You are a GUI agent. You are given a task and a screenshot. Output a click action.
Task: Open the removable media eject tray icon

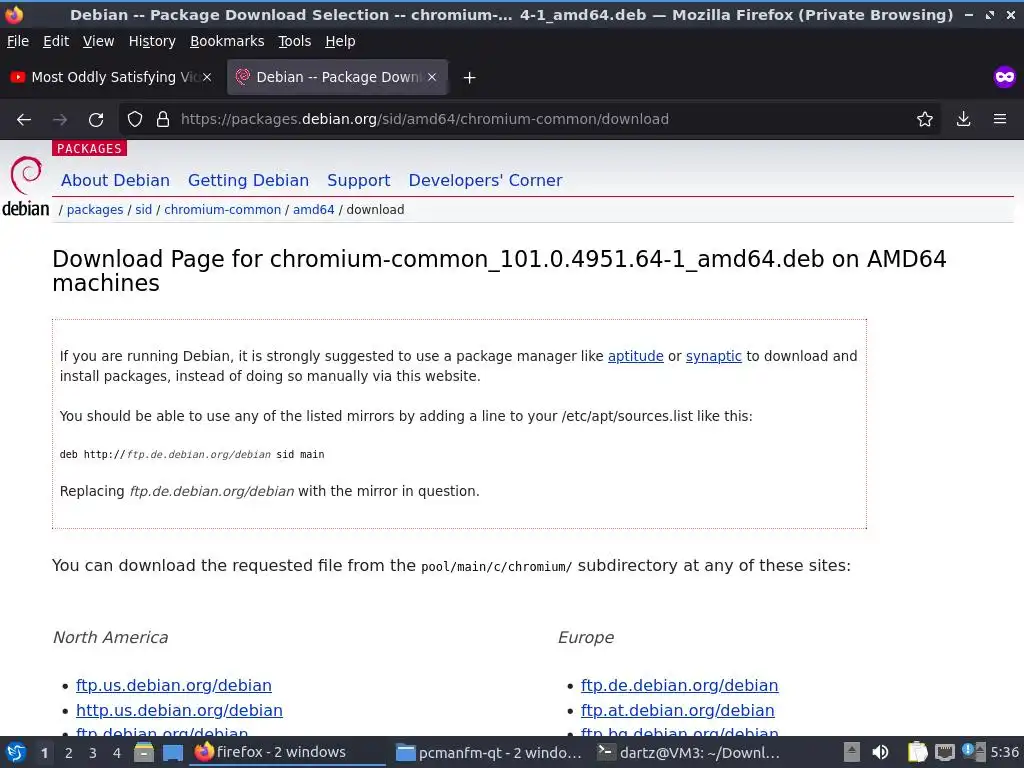[x=852, y=752]
